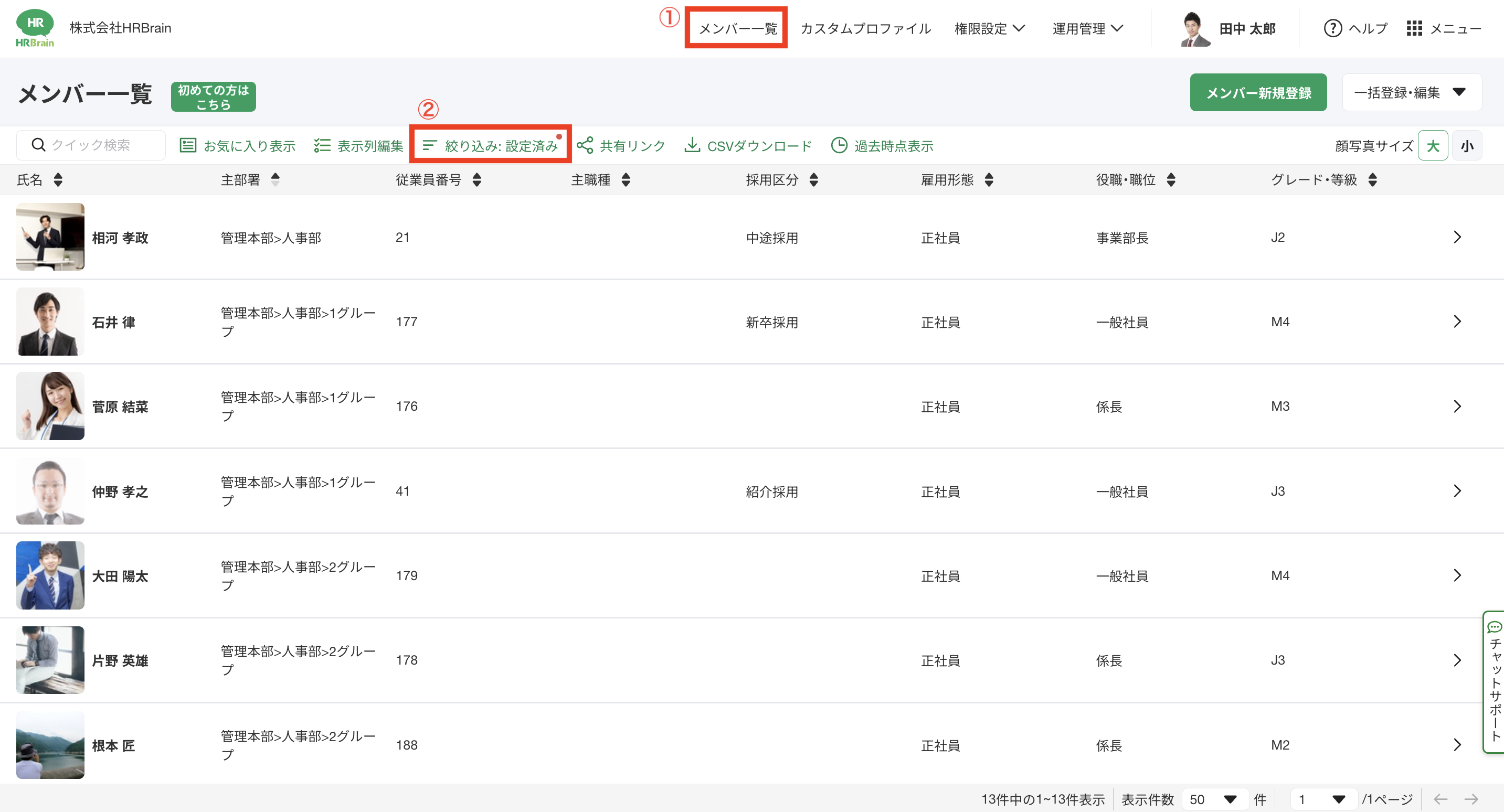
Task: Click the HRBrain logo icon
Action: pos(35,28)
